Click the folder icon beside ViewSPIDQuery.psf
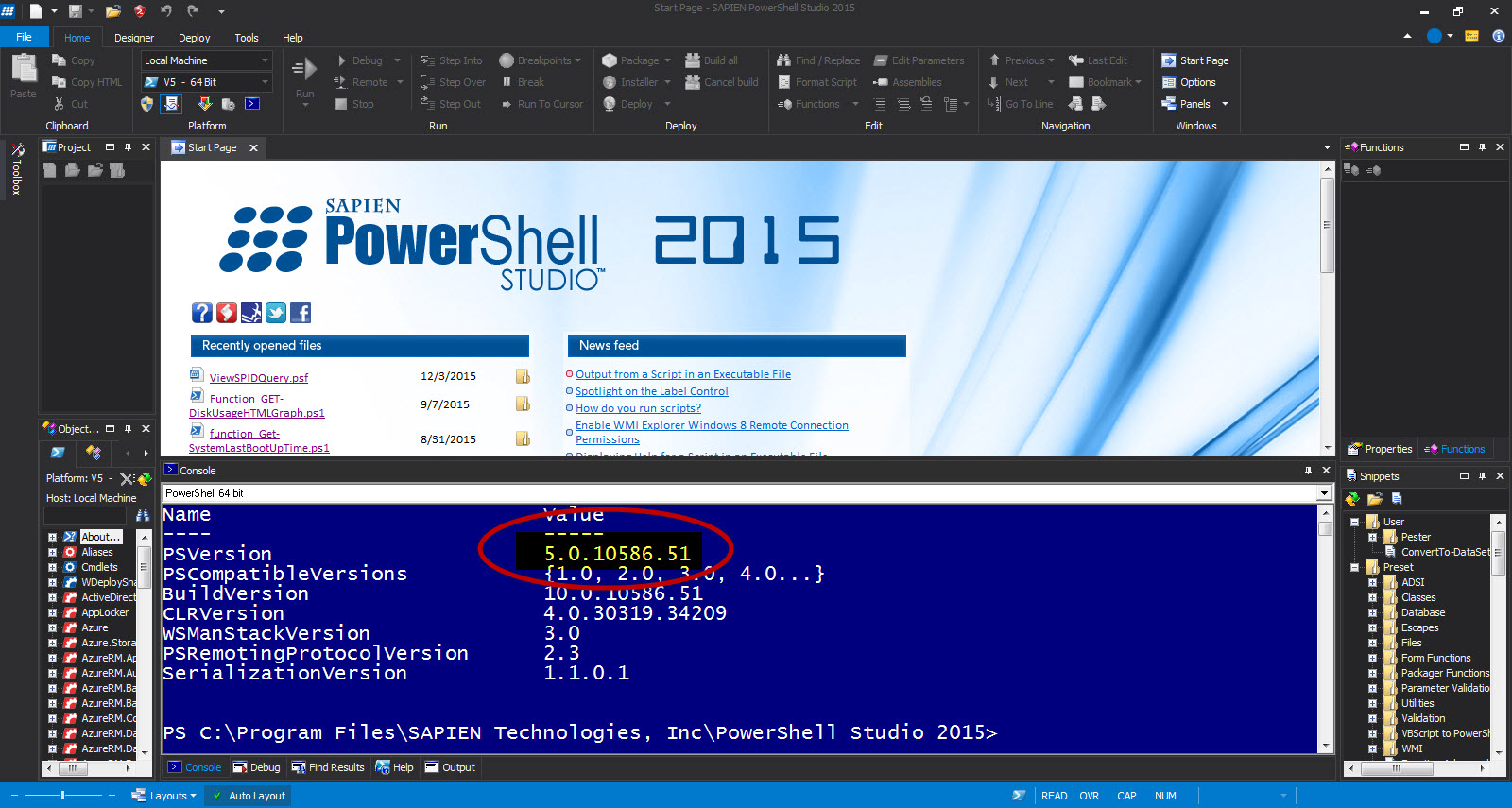1512x808 pixels. (x=523, y=376)
